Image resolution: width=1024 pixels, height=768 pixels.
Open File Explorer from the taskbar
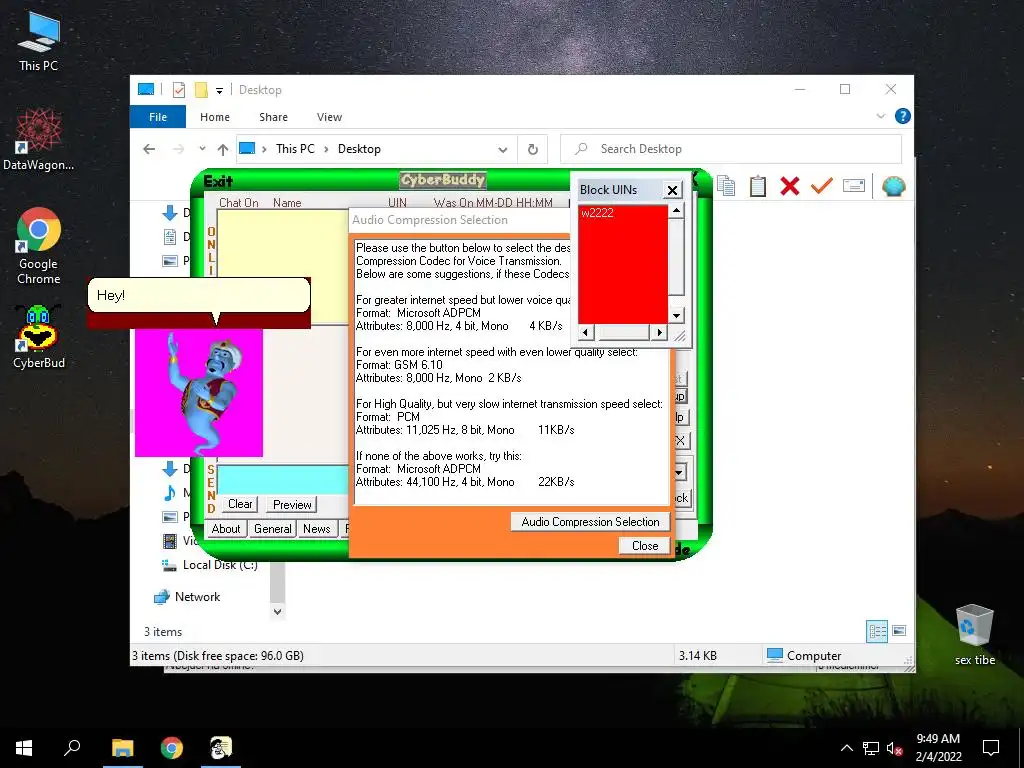(122, 748)
